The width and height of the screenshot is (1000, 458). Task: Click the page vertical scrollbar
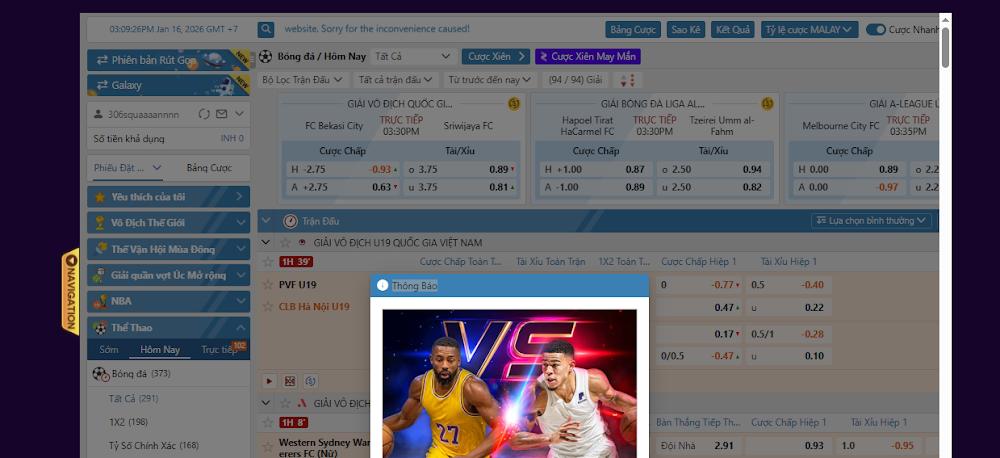[945, 45]
